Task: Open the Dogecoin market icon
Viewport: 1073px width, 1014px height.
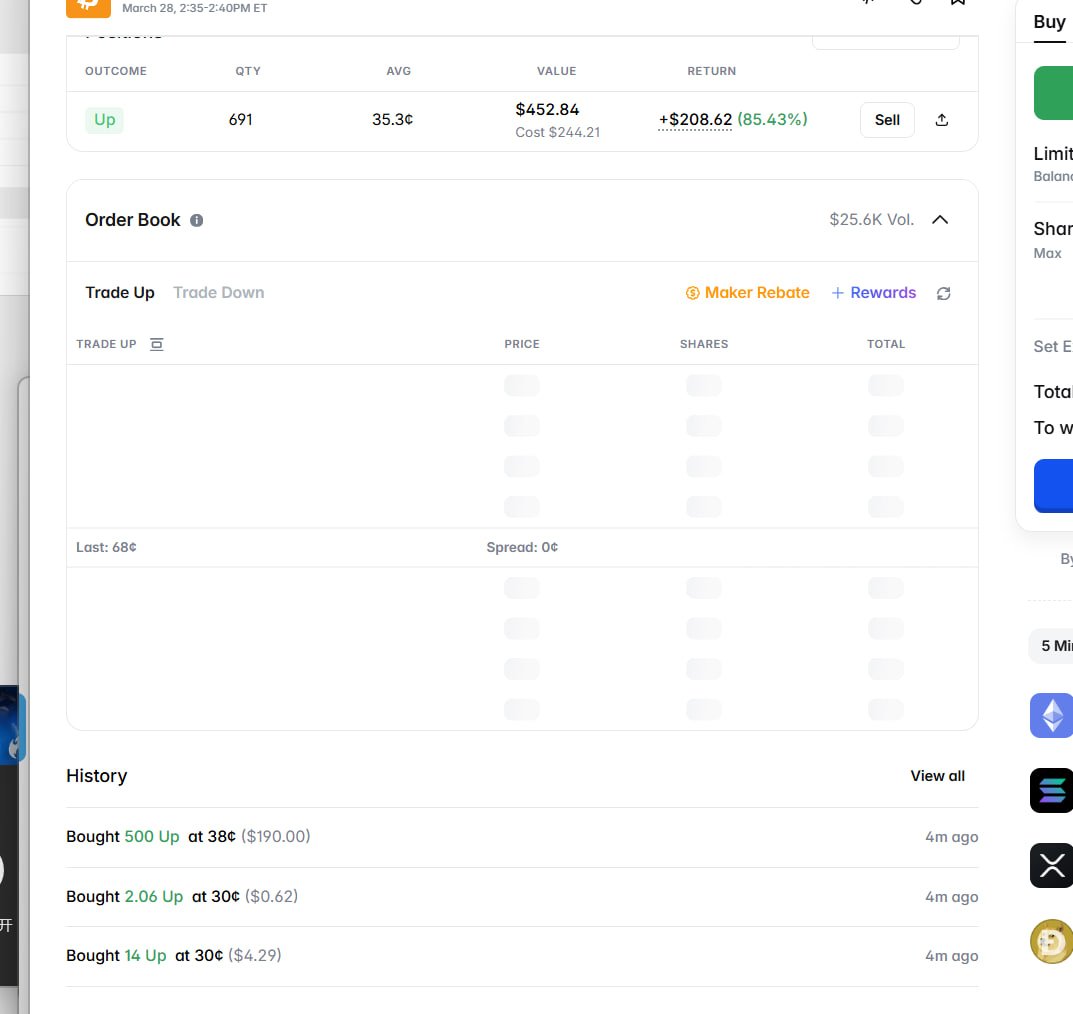Action: 1051,941
